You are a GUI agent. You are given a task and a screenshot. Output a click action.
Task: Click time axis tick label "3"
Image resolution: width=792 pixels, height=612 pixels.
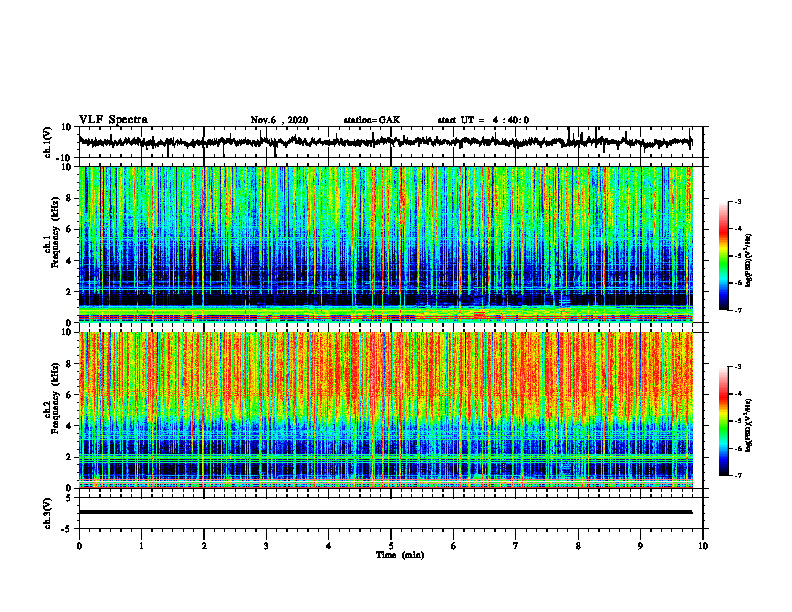click(266, 546)
